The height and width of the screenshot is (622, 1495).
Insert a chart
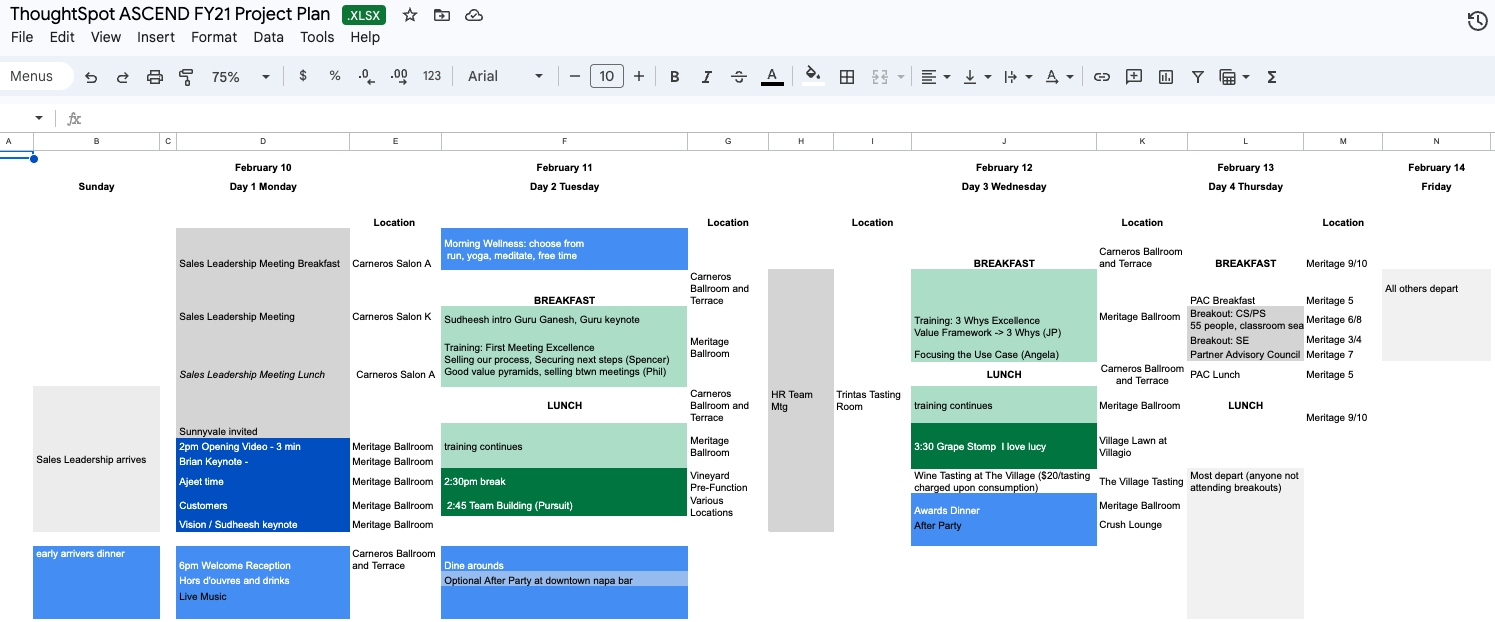click(1166, 77)
